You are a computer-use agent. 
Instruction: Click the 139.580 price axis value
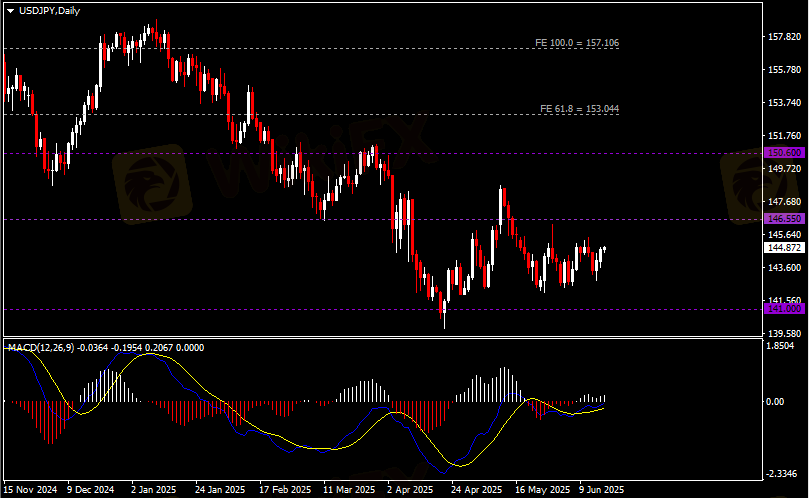point(785,334)
